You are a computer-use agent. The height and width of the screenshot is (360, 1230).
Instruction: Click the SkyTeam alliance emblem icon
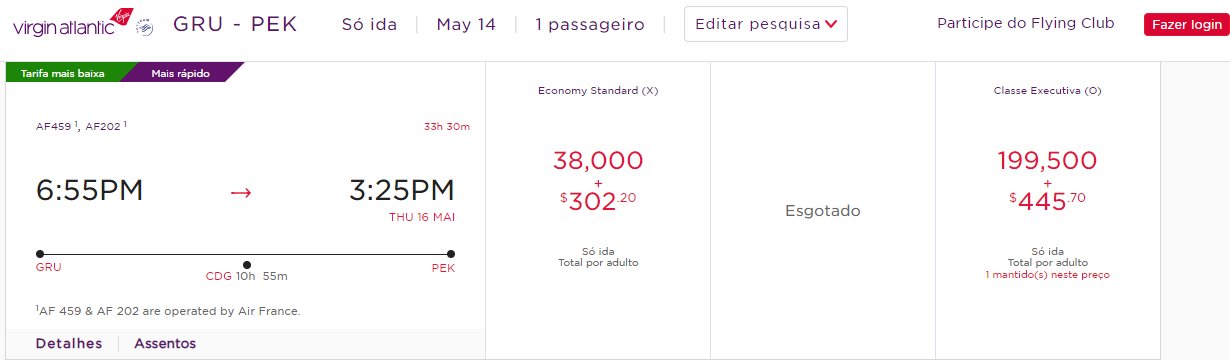[x=144, y=24]
